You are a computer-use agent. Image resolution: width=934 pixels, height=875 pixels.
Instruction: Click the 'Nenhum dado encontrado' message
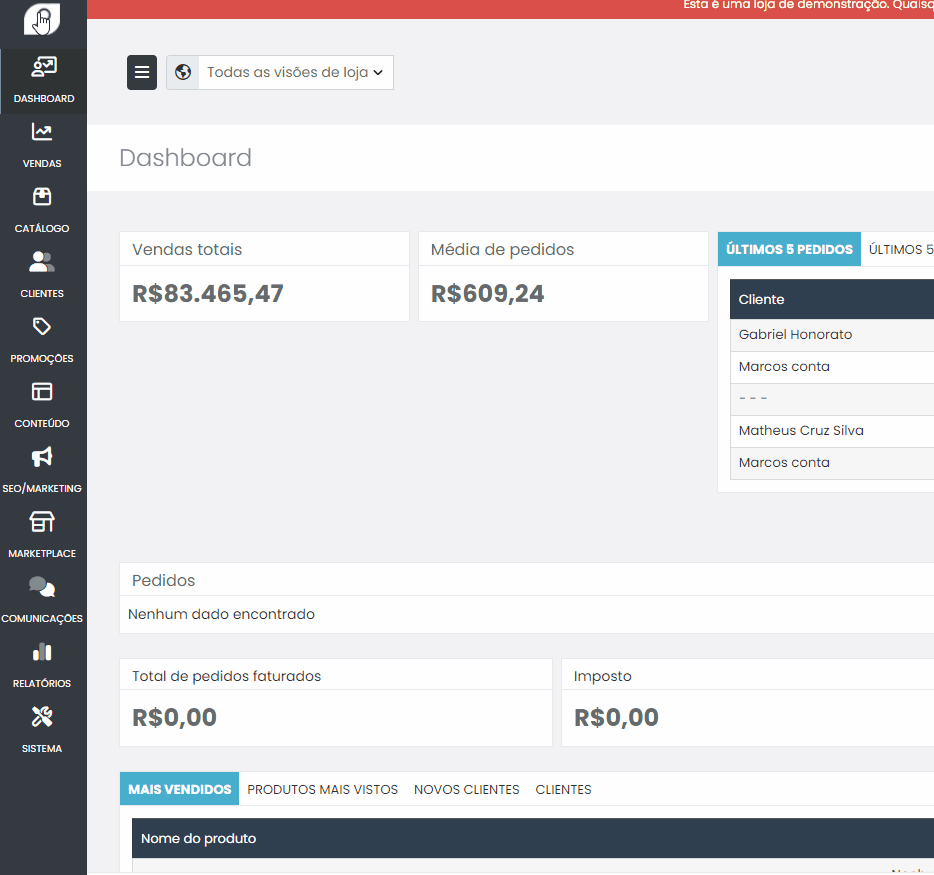222,614
